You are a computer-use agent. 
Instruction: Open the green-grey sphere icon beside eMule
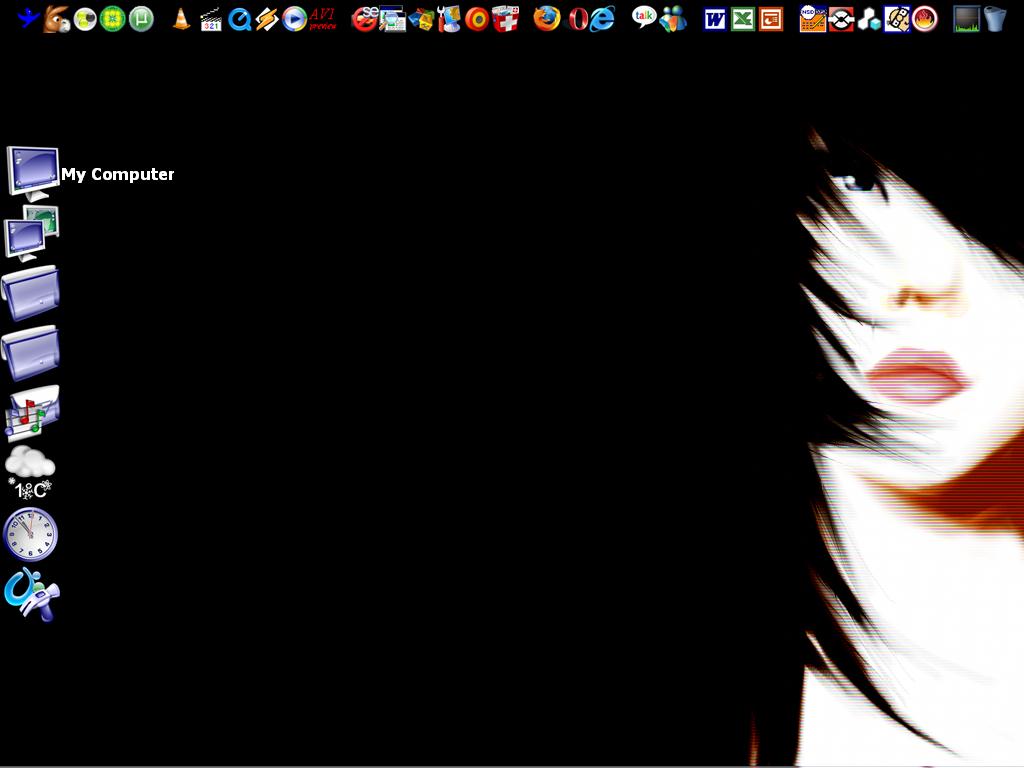(x=85, y=19)
